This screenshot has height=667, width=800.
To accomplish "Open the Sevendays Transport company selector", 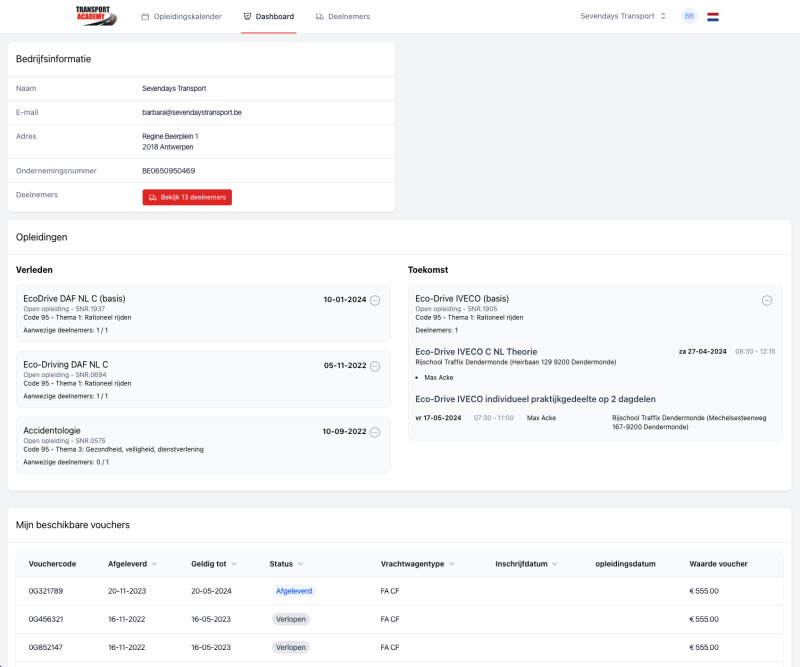I will coord(623,17).
